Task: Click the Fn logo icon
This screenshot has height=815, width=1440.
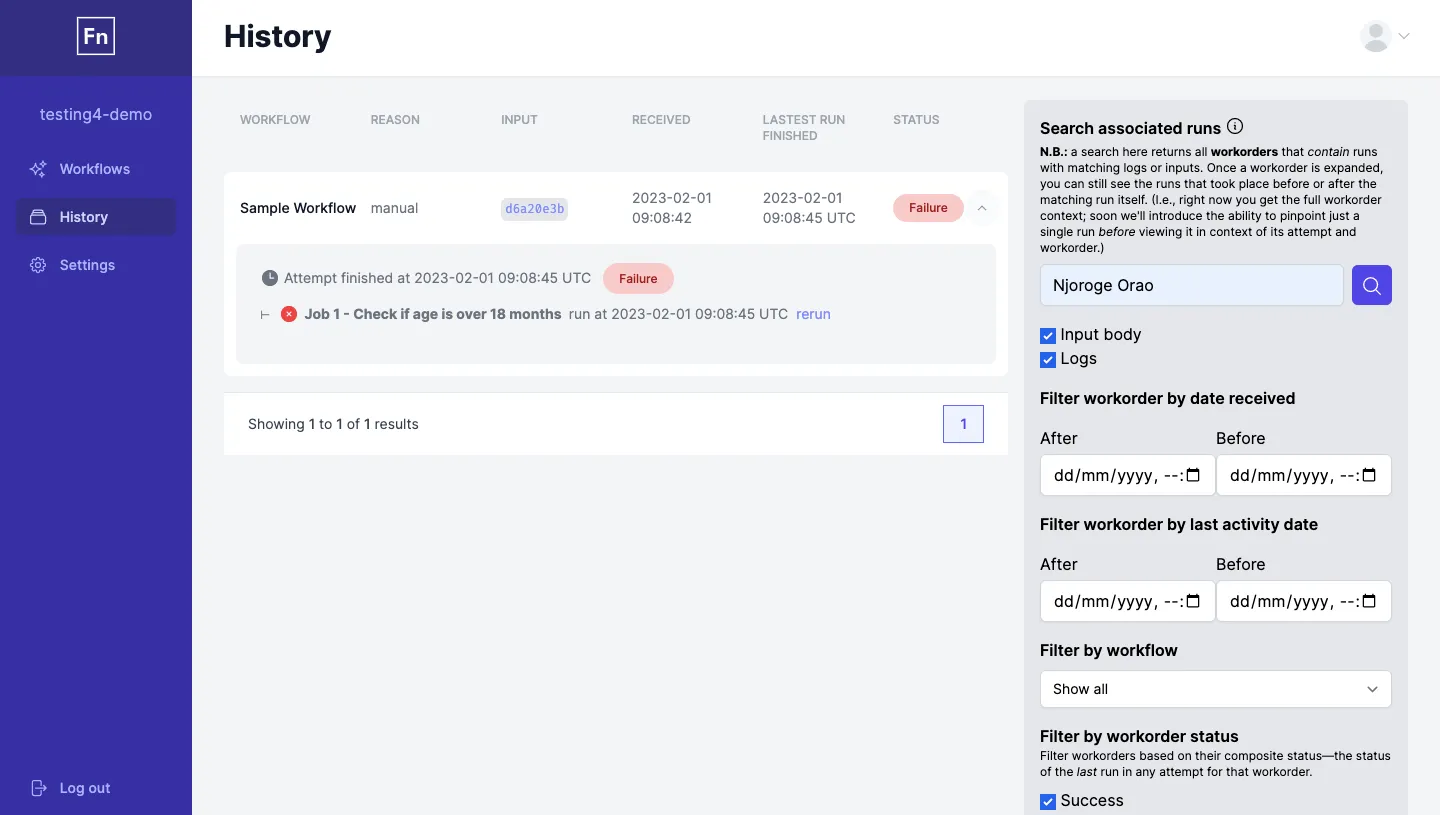Action: [96, 37]
